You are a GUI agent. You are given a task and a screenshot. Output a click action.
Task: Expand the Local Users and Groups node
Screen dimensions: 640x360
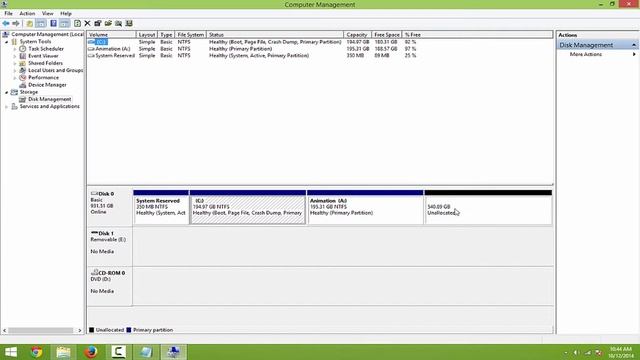click(15, 71)
